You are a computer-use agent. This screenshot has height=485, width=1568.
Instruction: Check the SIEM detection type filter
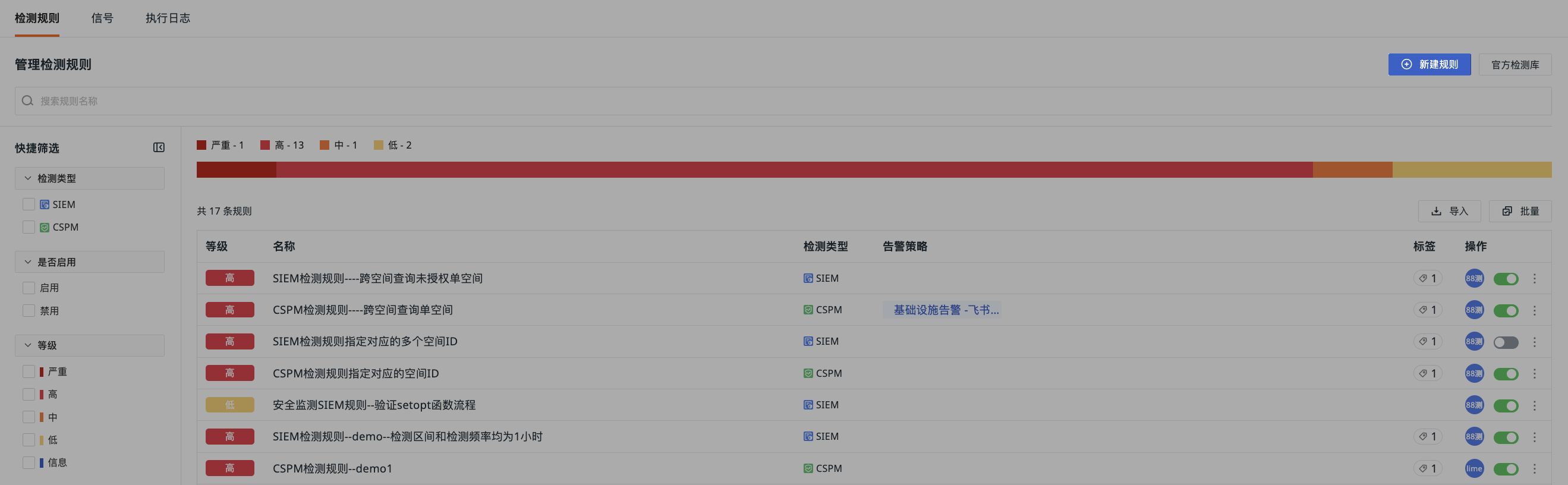tap(29, 204)
